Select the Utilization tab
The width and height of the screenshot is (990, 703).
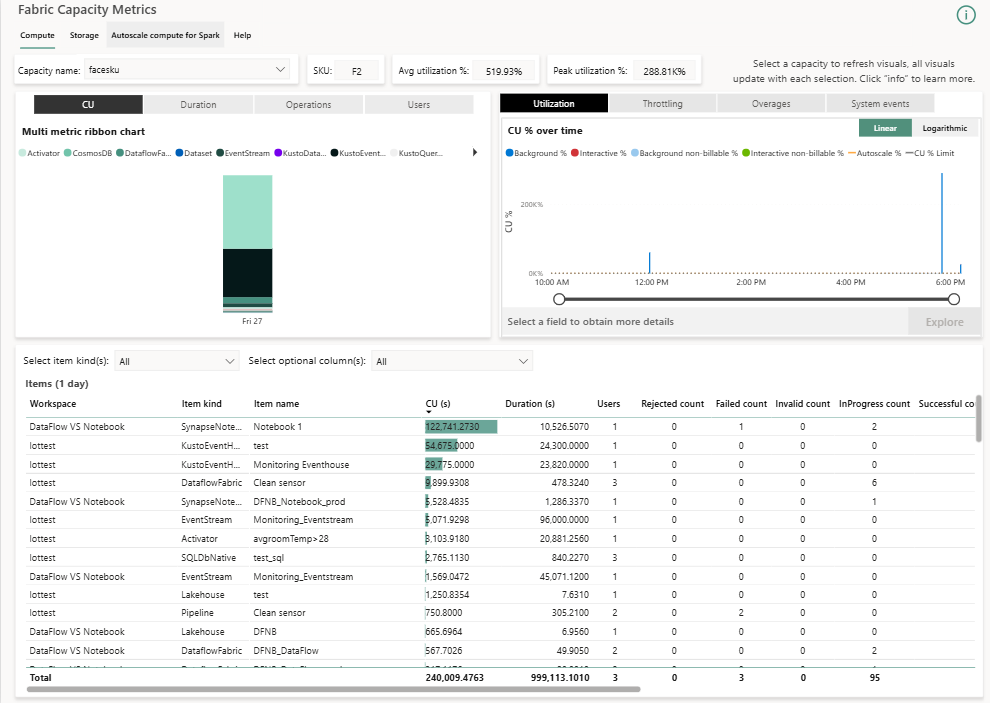point(554,103)
